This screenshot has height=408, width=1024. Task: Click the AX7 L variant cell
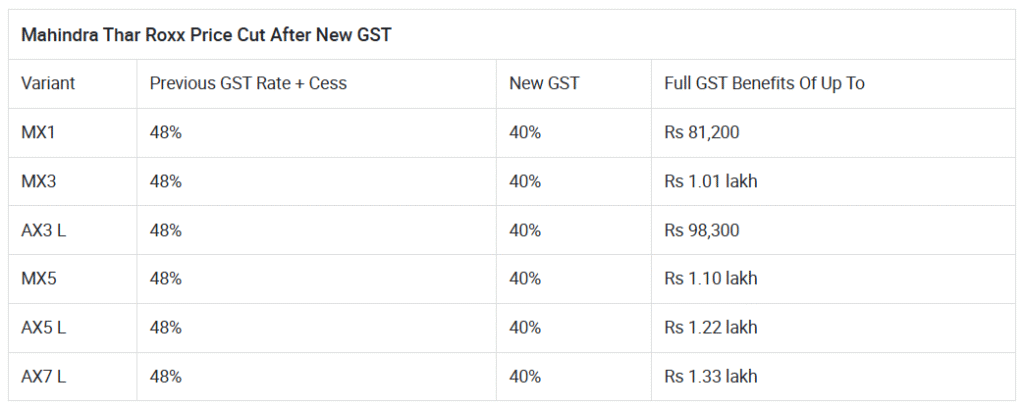(x=44, y=377)
